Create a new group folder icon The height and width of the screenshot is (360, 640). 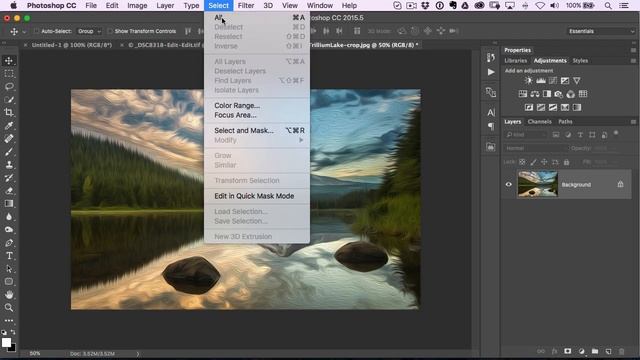point(595,351)
